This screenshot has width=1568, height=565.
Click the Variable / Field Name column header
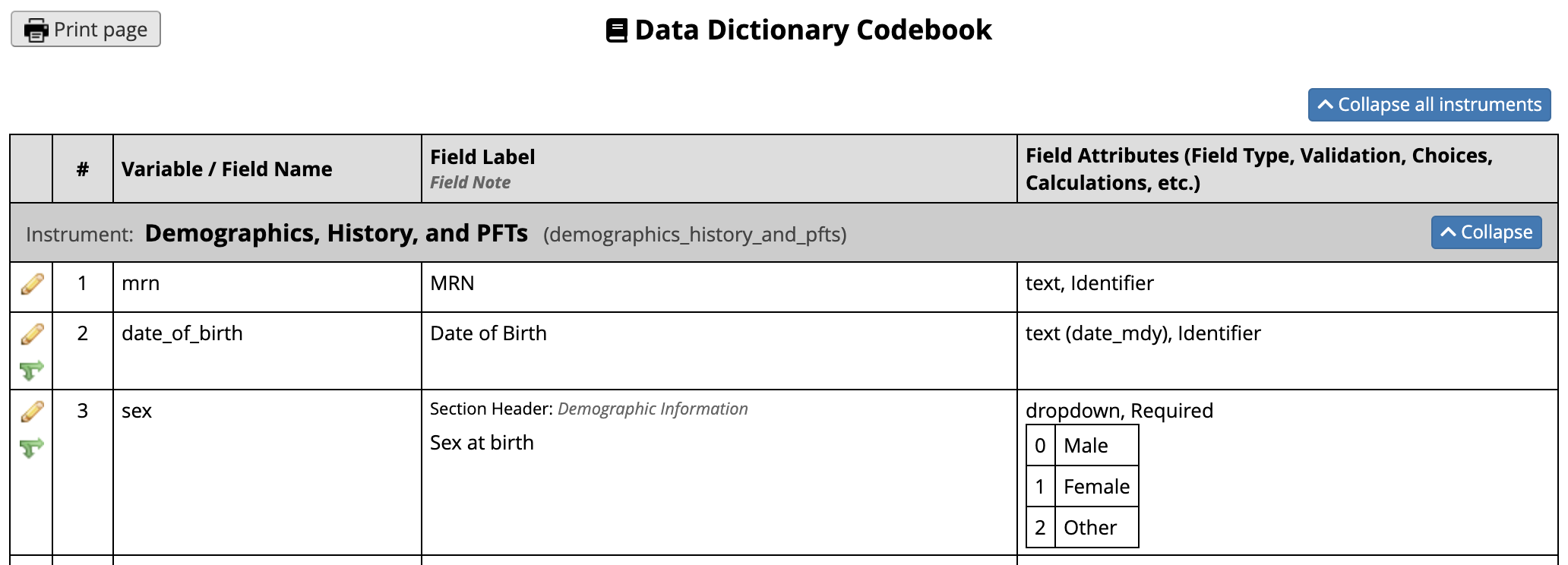point(227,169)
